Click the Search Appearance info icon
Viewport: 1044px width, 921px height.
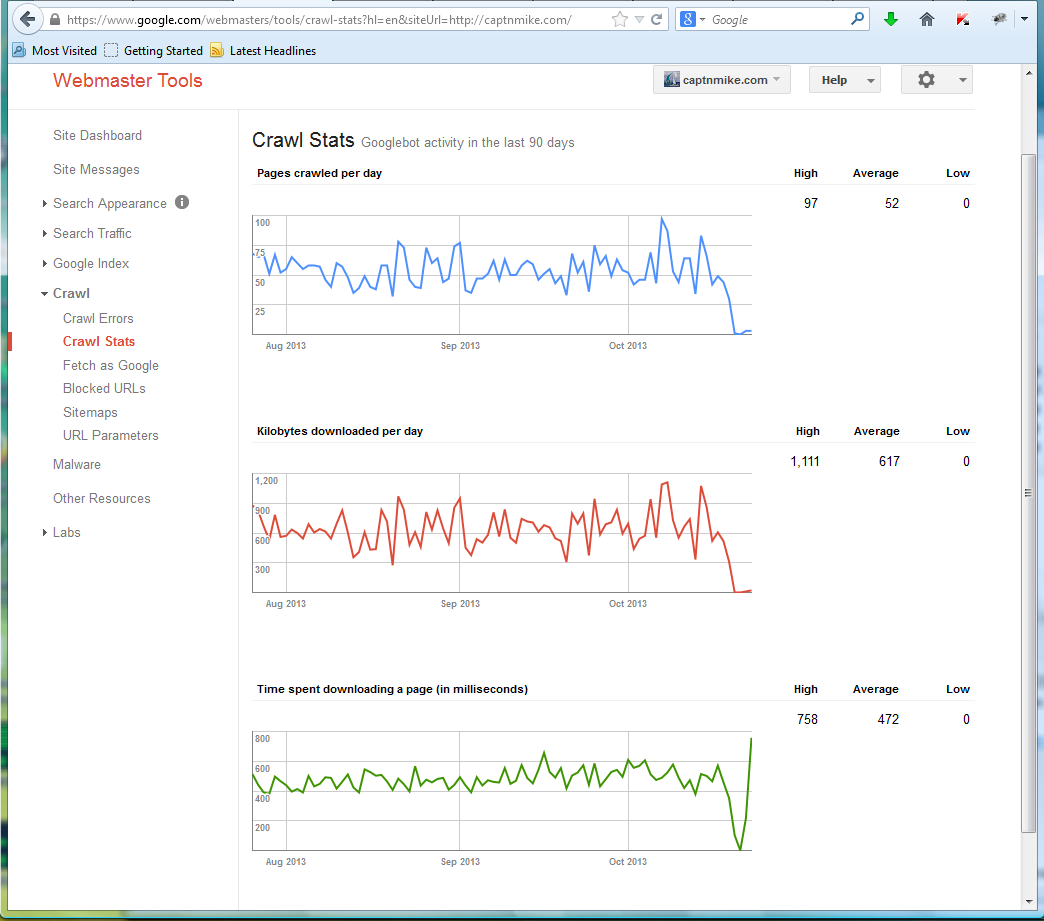coord(182,202)
